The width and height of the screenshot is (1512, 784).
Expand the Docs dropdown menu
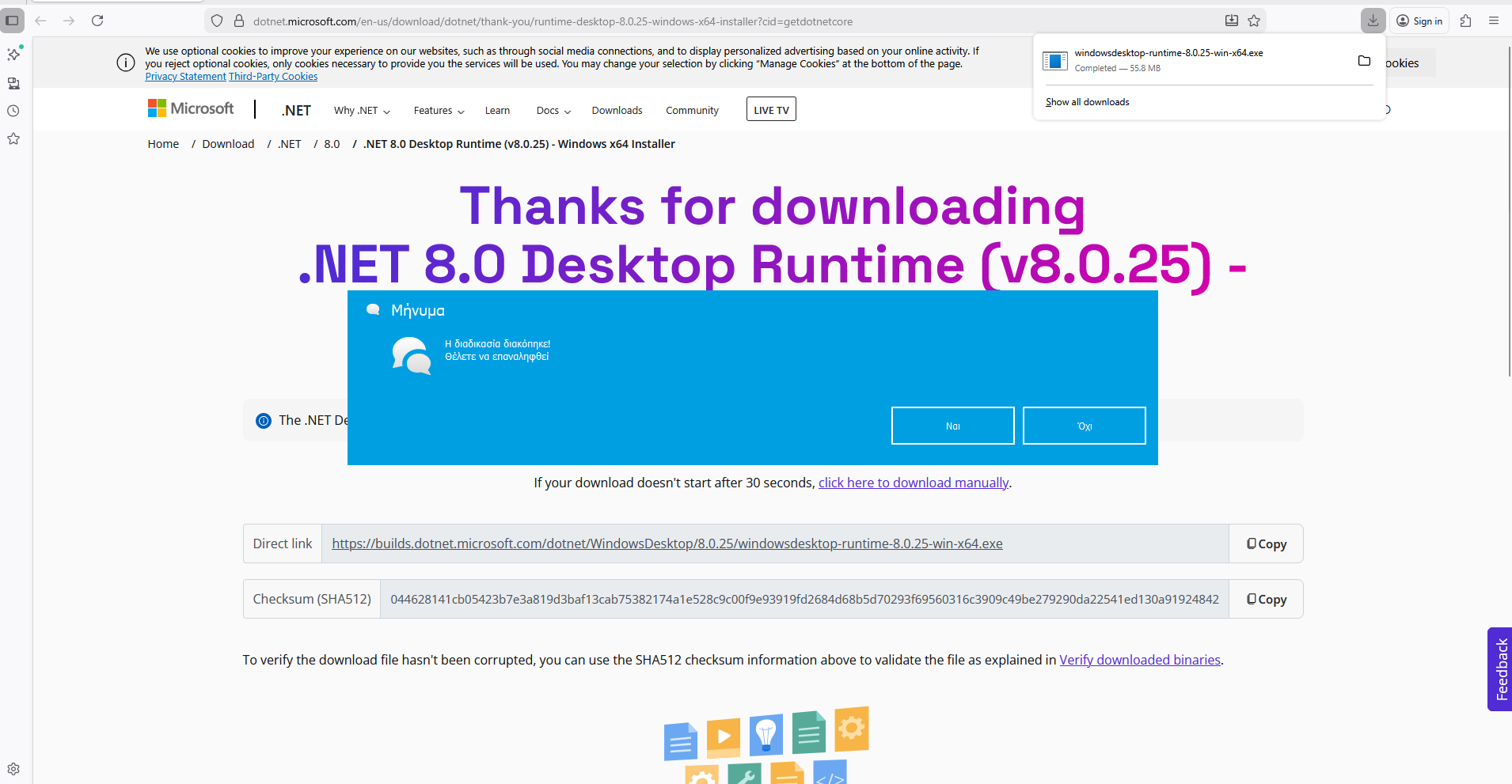coord(553,111)
